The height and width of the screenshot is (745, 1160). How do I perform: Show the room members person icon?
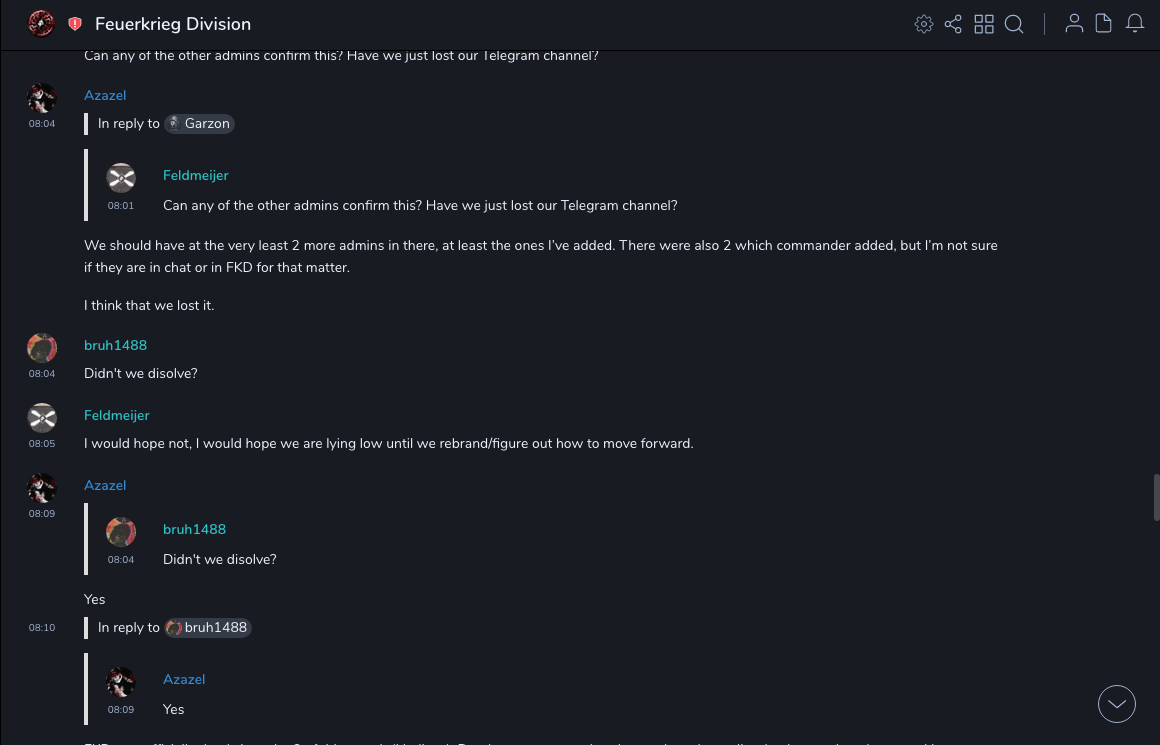pyautogui.click(x=1074, y=24)
